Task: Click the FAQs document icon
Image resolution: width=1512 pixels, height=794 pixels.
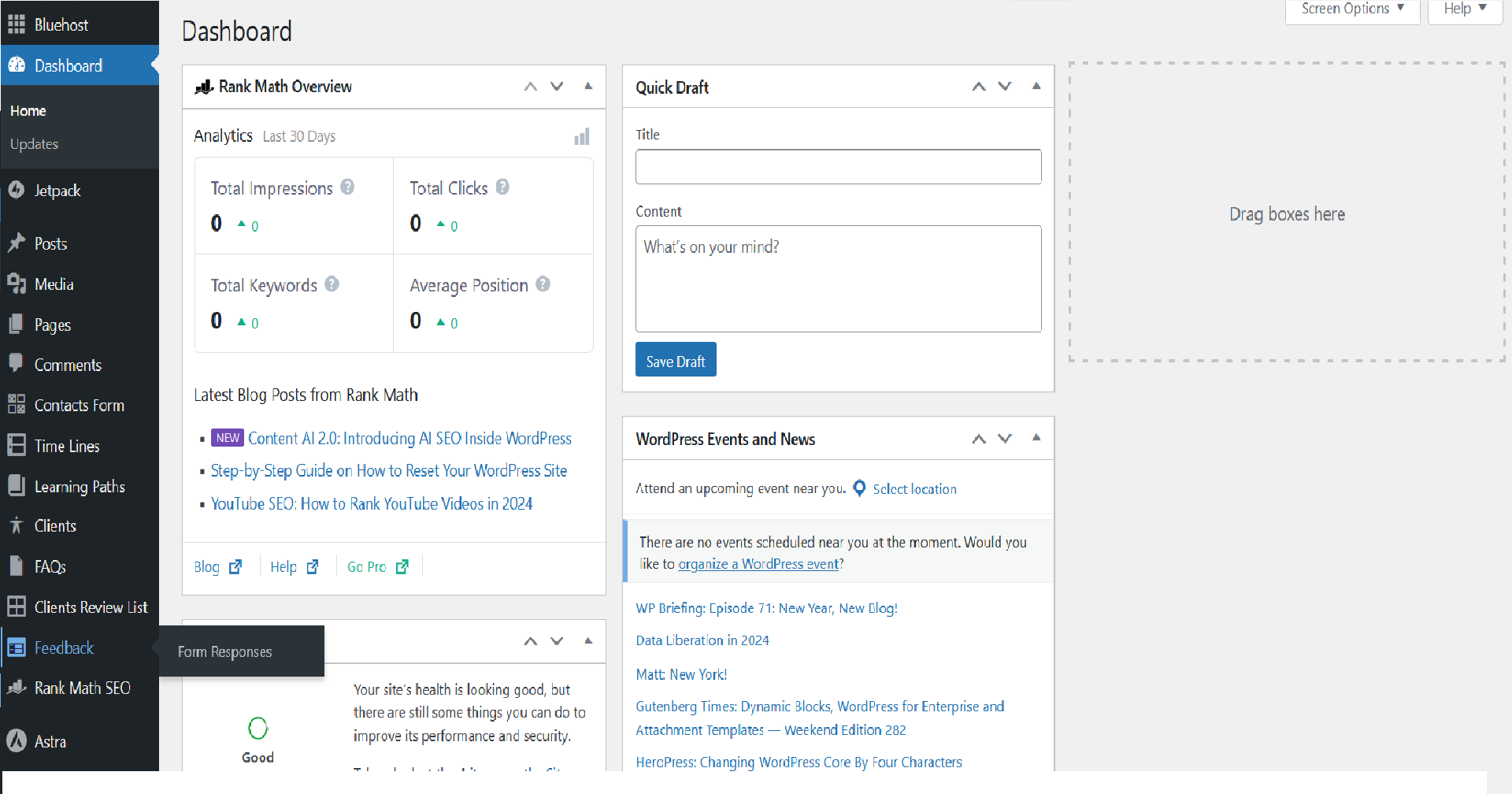Action: pyautogui.click(x=17, y=566)
